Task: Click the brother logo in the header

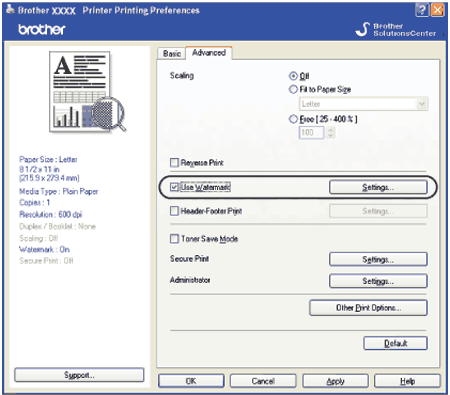Action: click(42, 30)
